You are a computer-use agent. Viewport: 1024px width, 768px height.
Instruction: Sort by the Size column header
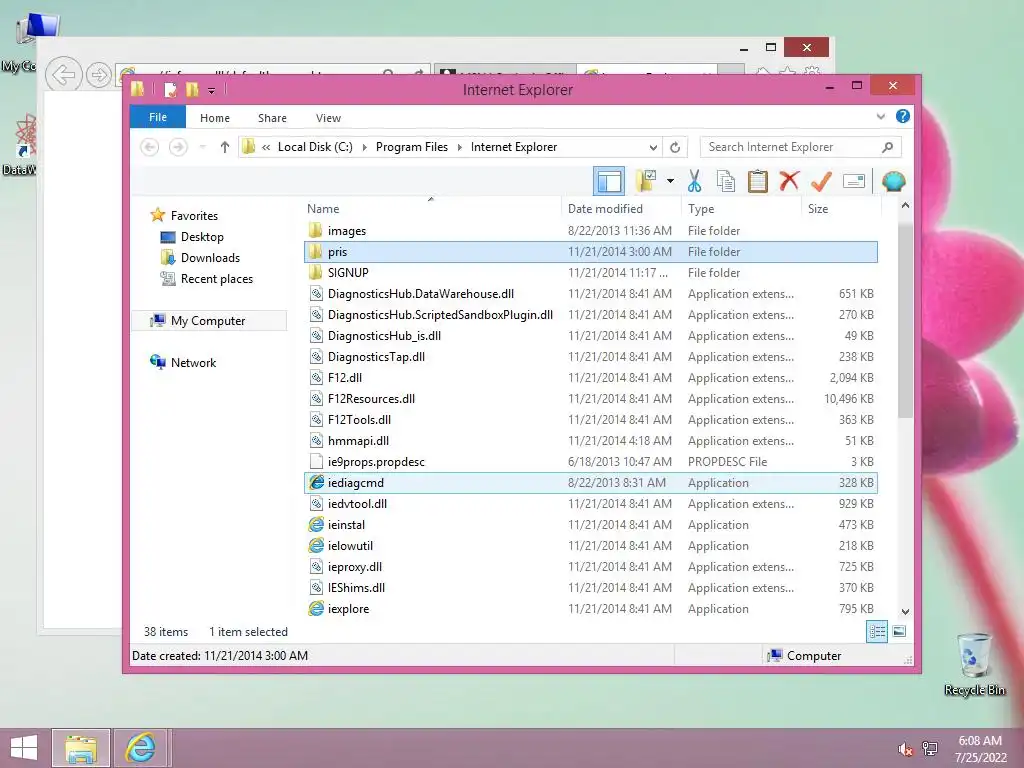(x=841, y=208)
